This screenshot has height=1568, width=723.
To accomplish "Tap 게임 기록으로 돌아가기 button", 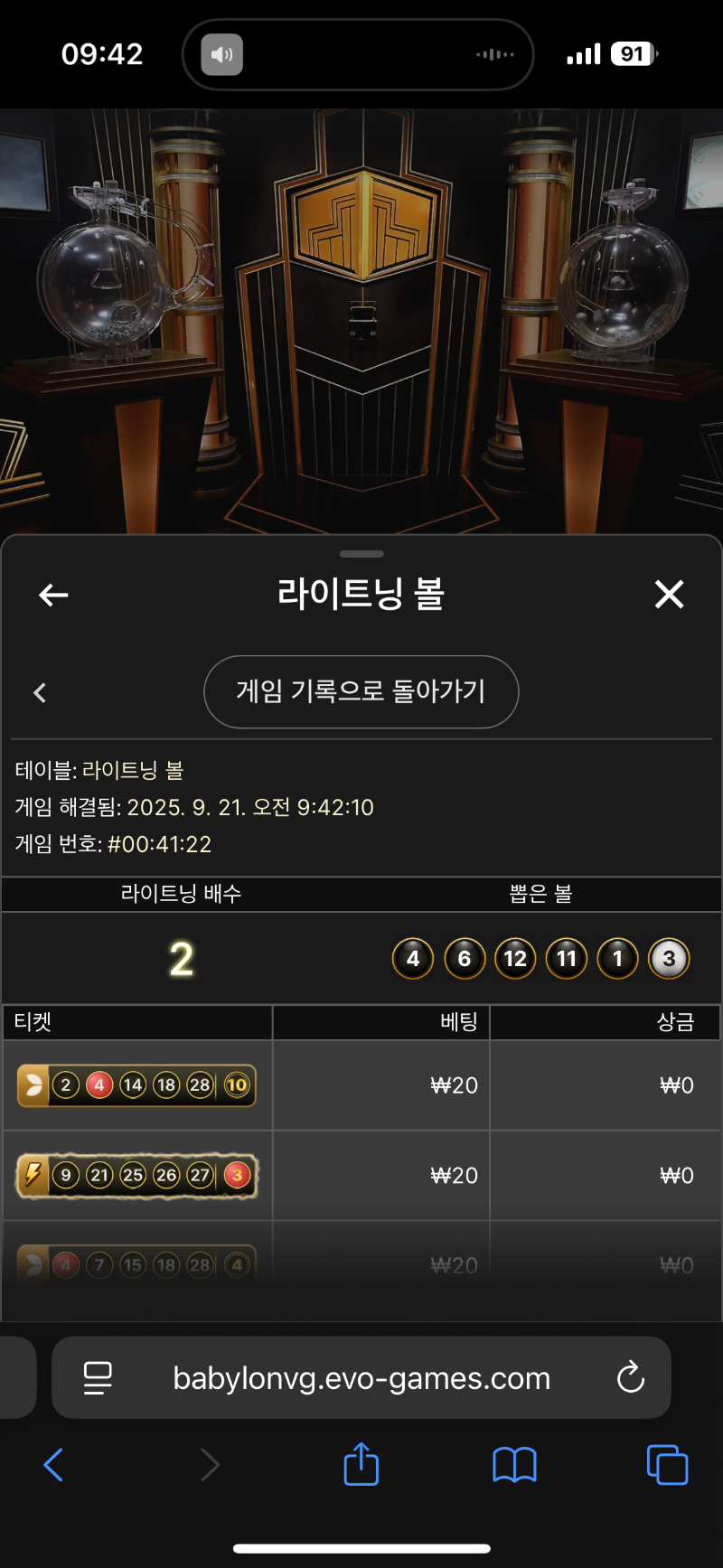I will pos(361,692).
